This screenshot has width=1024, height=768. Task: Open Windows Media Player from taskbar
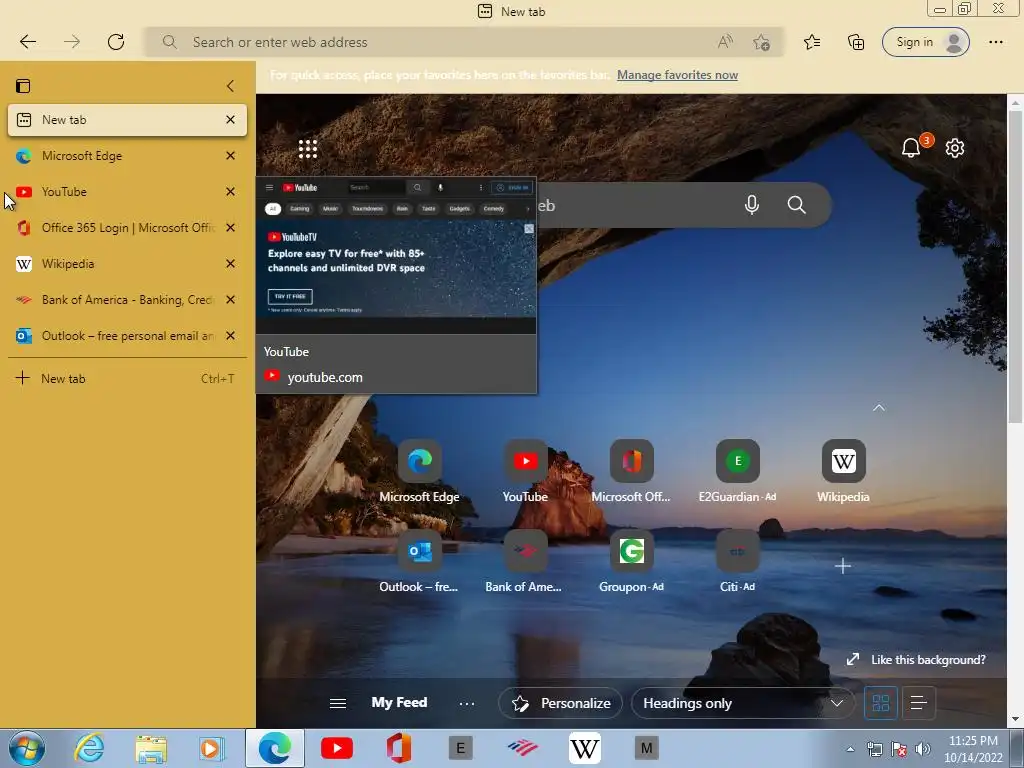click(x=211, y=748)
